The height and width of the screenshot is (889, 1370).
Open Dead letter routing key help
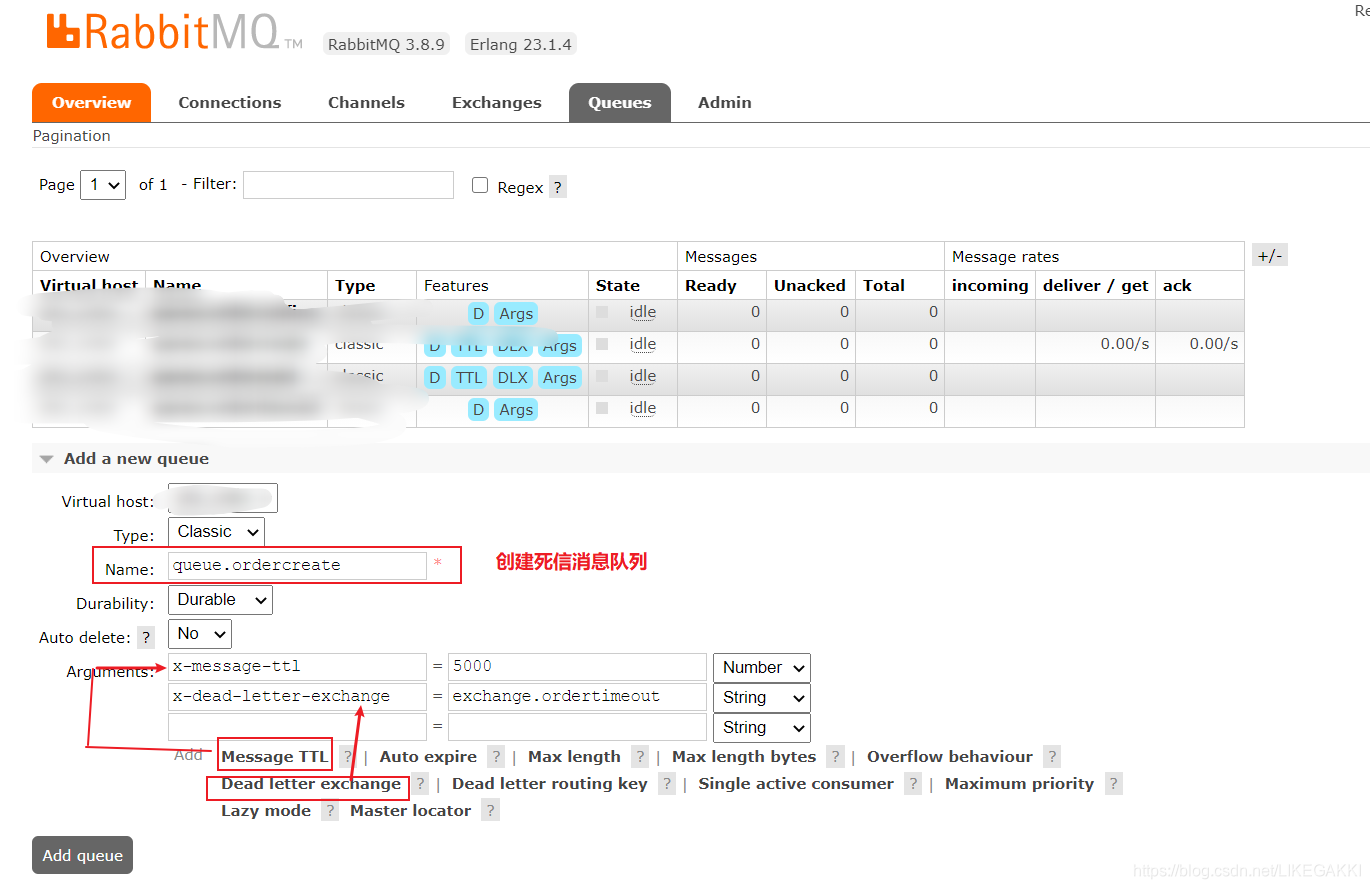point(667,784)
